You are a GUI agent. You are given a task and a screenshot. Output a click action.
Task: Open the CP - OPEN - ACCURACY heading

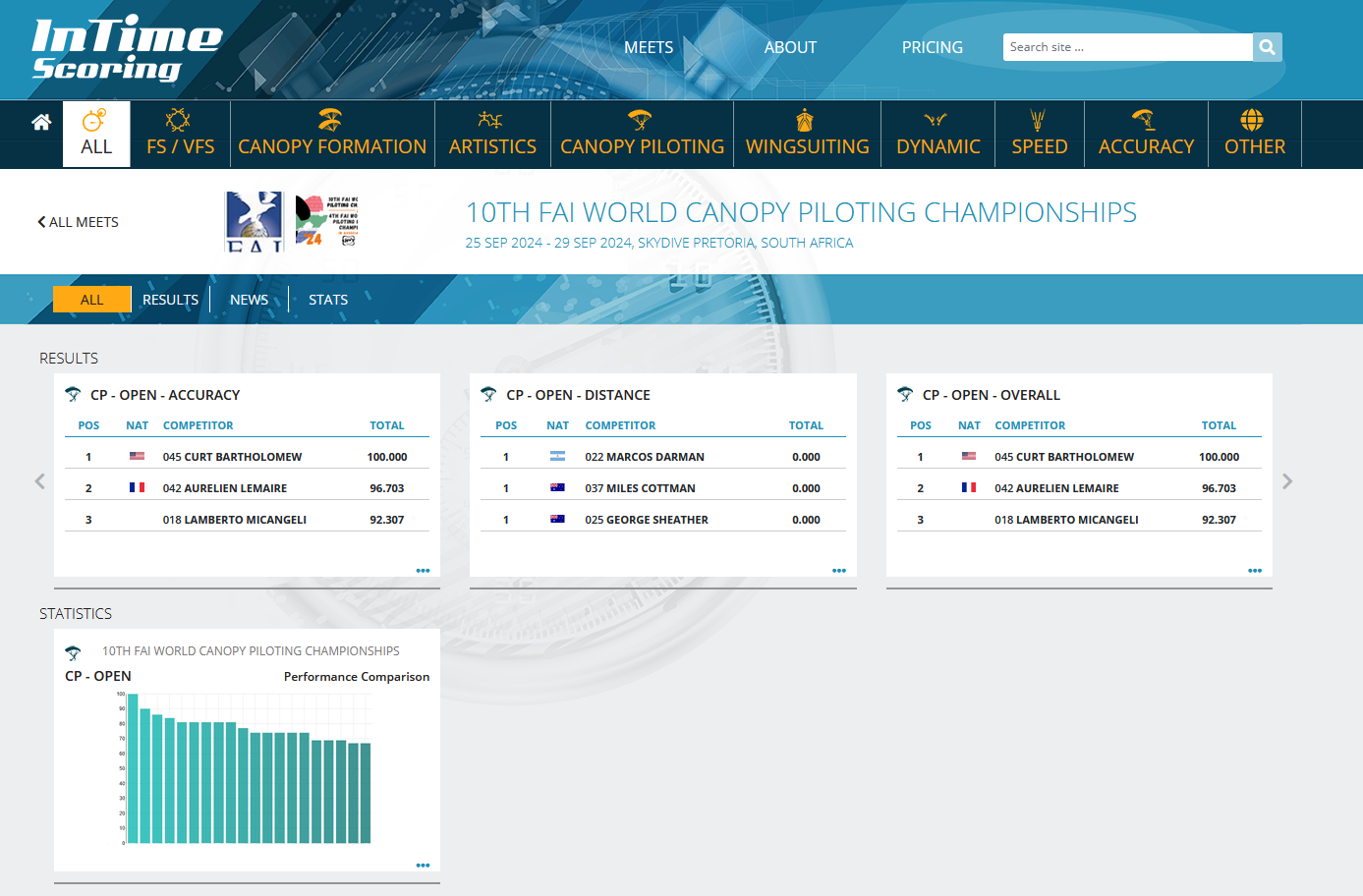[x=165, y=395]
